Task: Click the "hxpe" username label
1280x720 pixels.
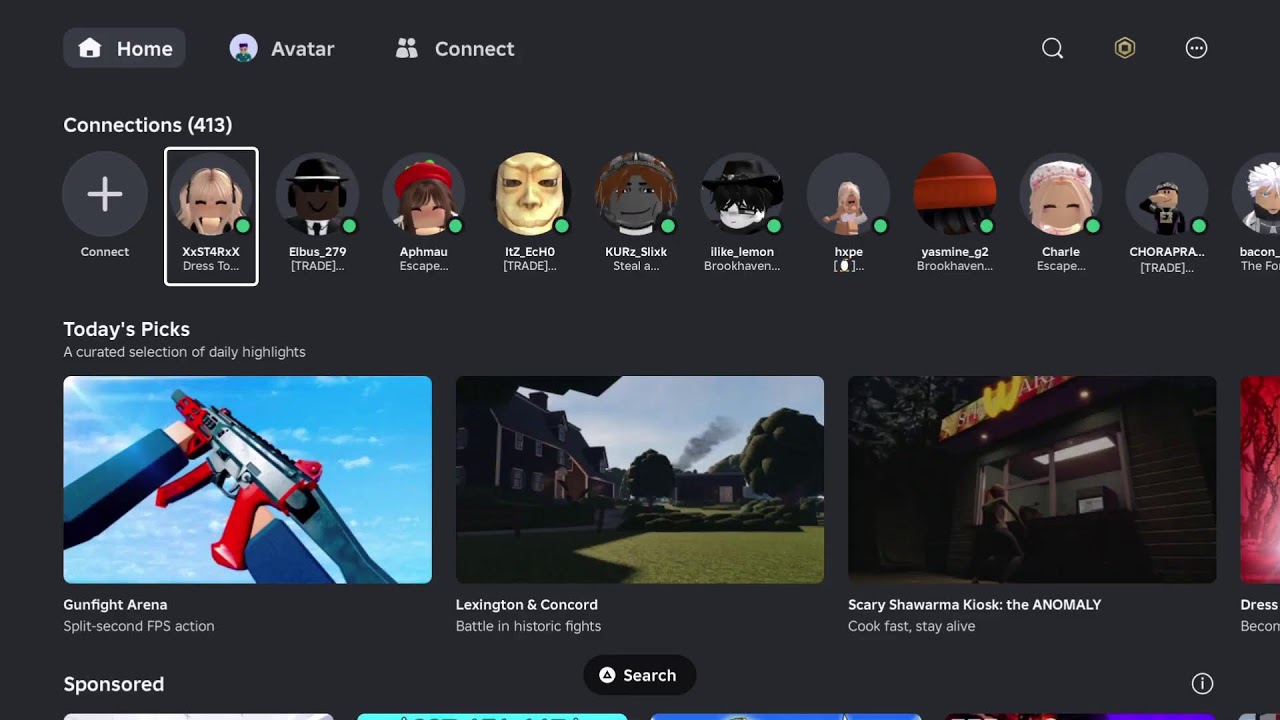Action: (x=848, y=252)
